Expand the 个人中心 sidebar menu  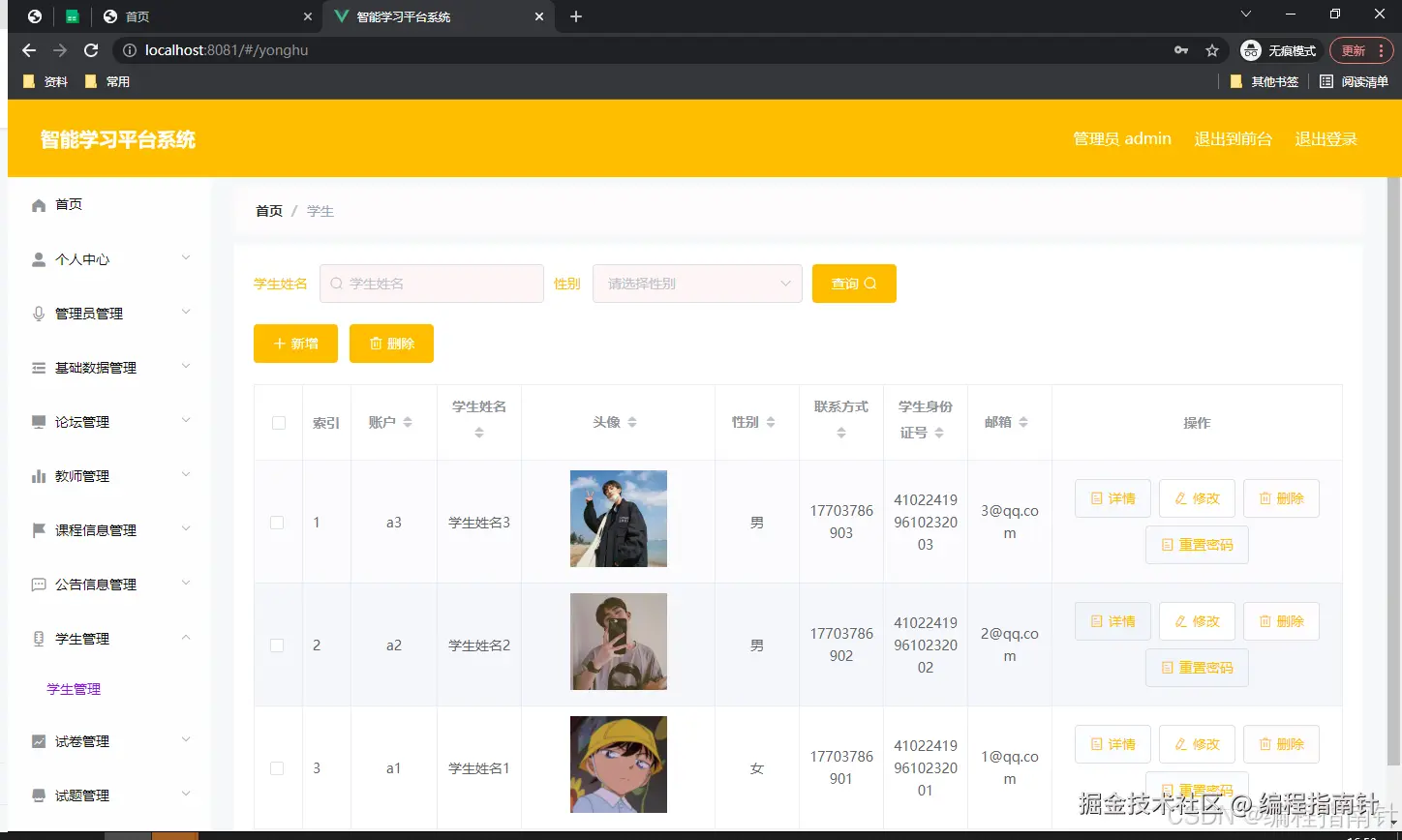[186, 257]
